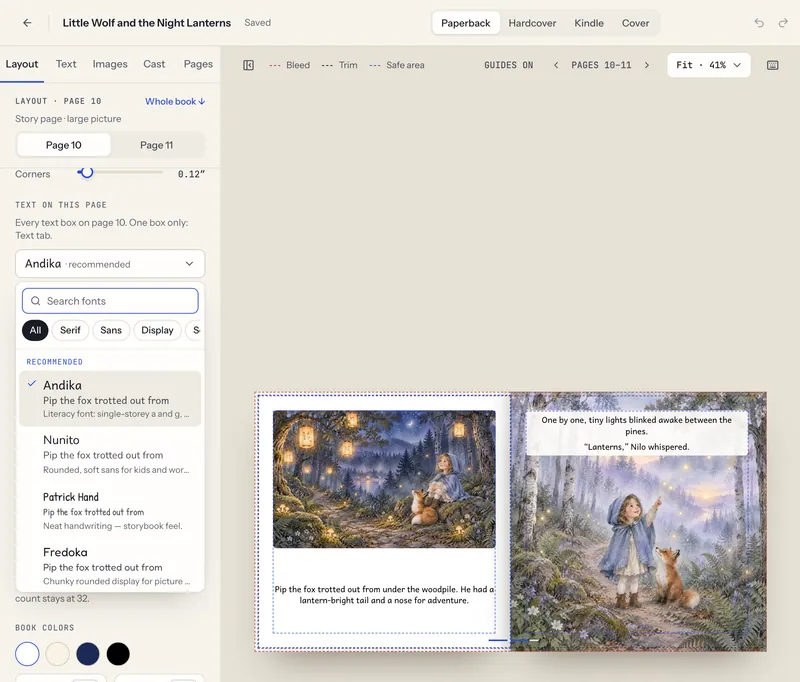Filter fonts by Sans
This screenshot has height=682, width=800.
point(111,330)
